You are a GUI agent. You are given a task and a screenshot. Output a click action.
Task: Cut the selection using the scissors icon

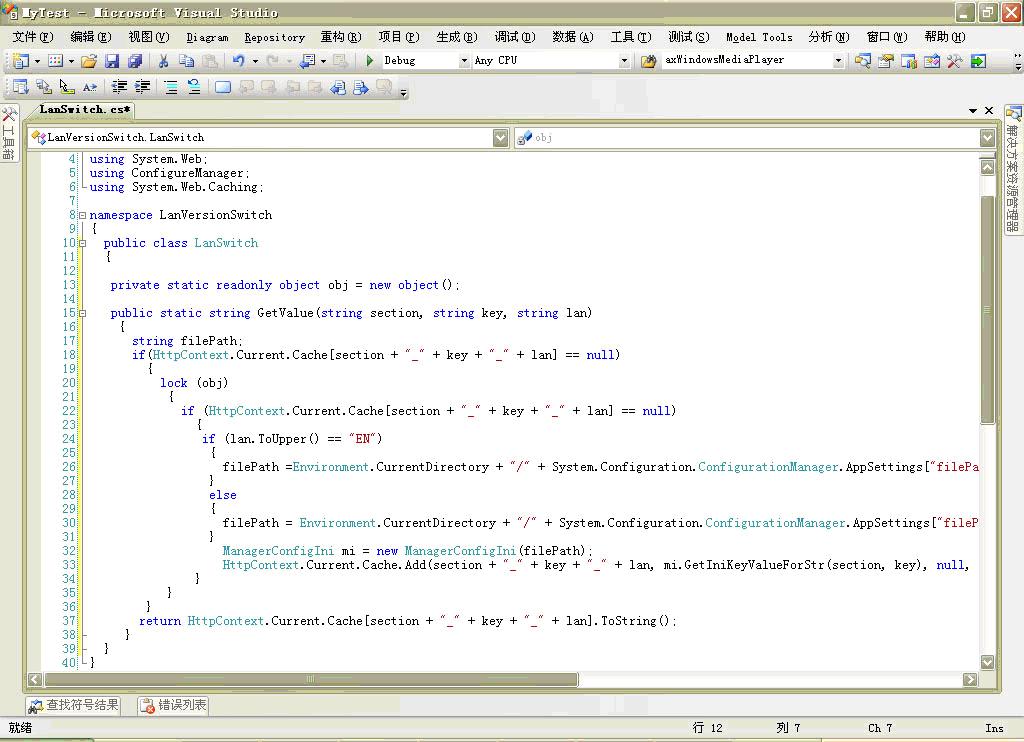tap(163, 61)
